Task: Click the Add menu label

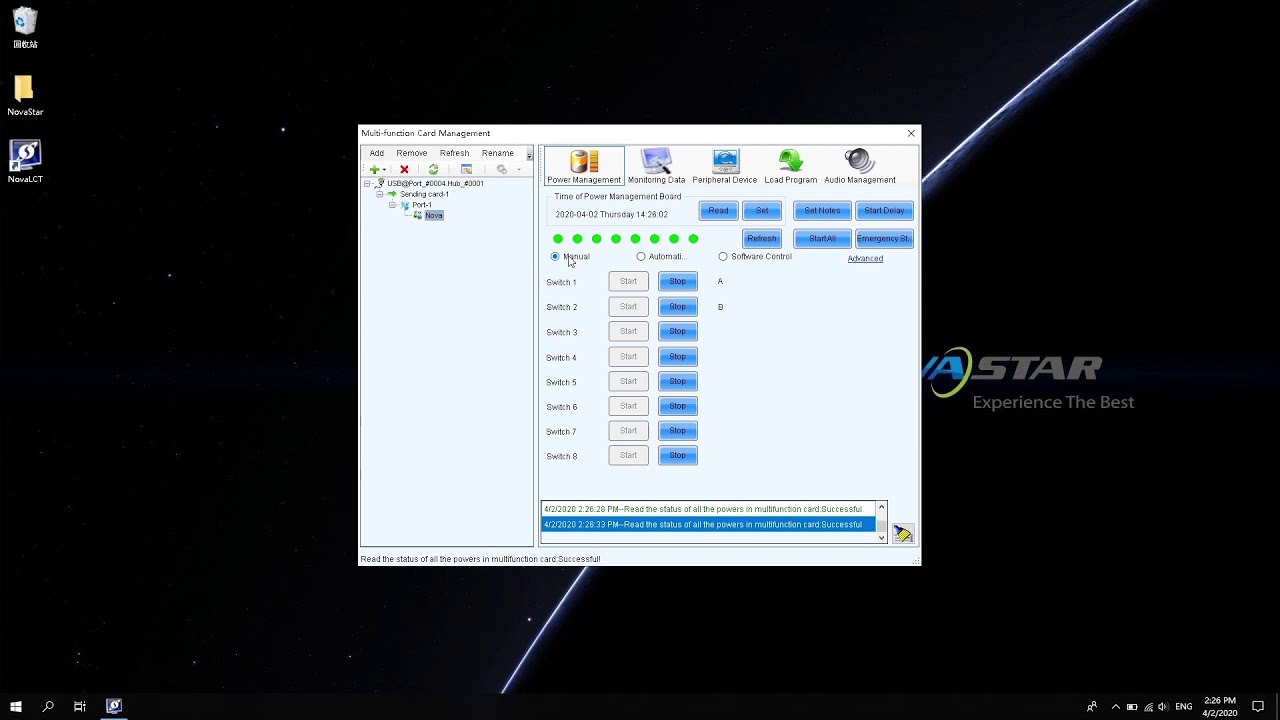Action: pyautogui.click(x=376, y=153)
